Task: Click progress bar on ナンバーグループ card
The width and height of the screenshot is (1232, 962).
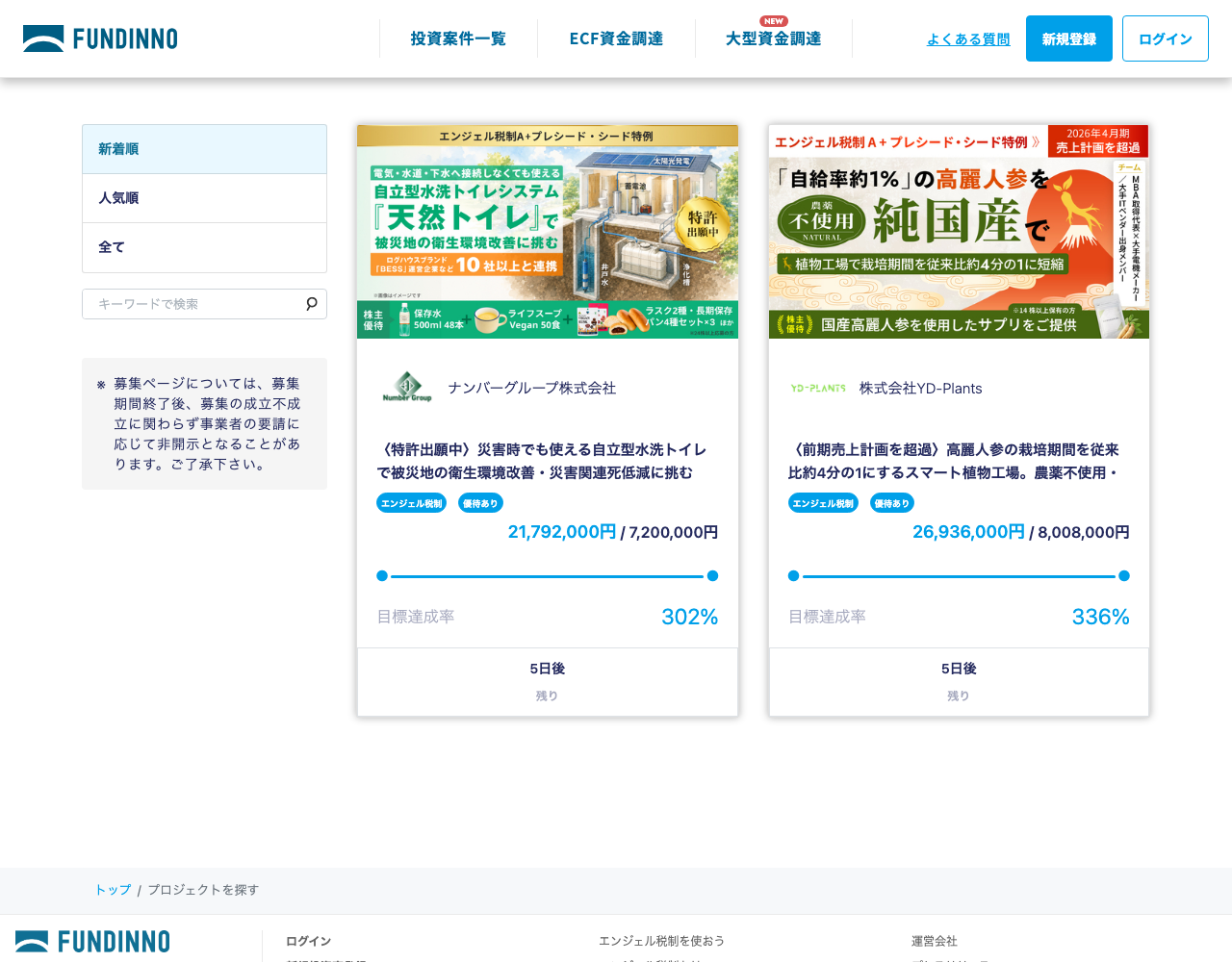Action: click(x=548, y=576)
